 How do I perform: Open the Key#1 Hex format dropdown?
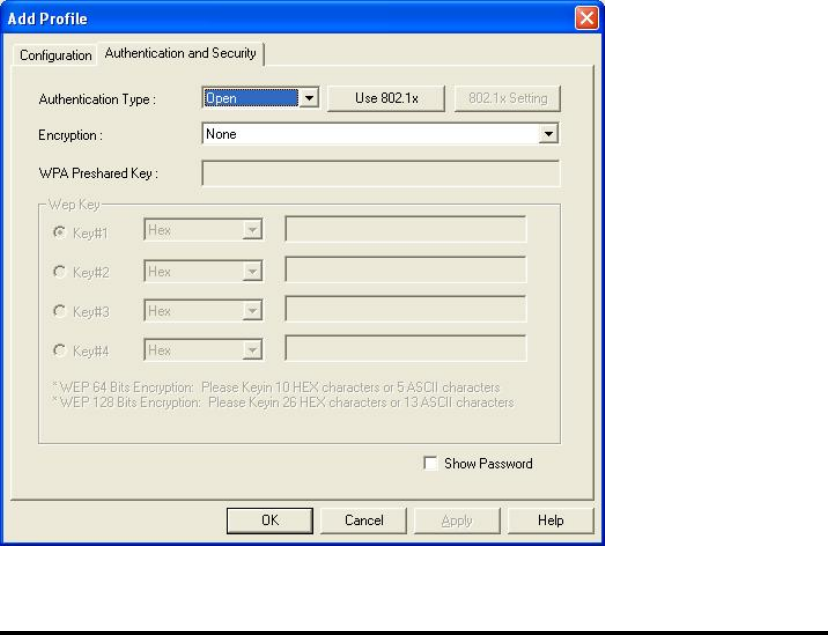tap(203, 230)
